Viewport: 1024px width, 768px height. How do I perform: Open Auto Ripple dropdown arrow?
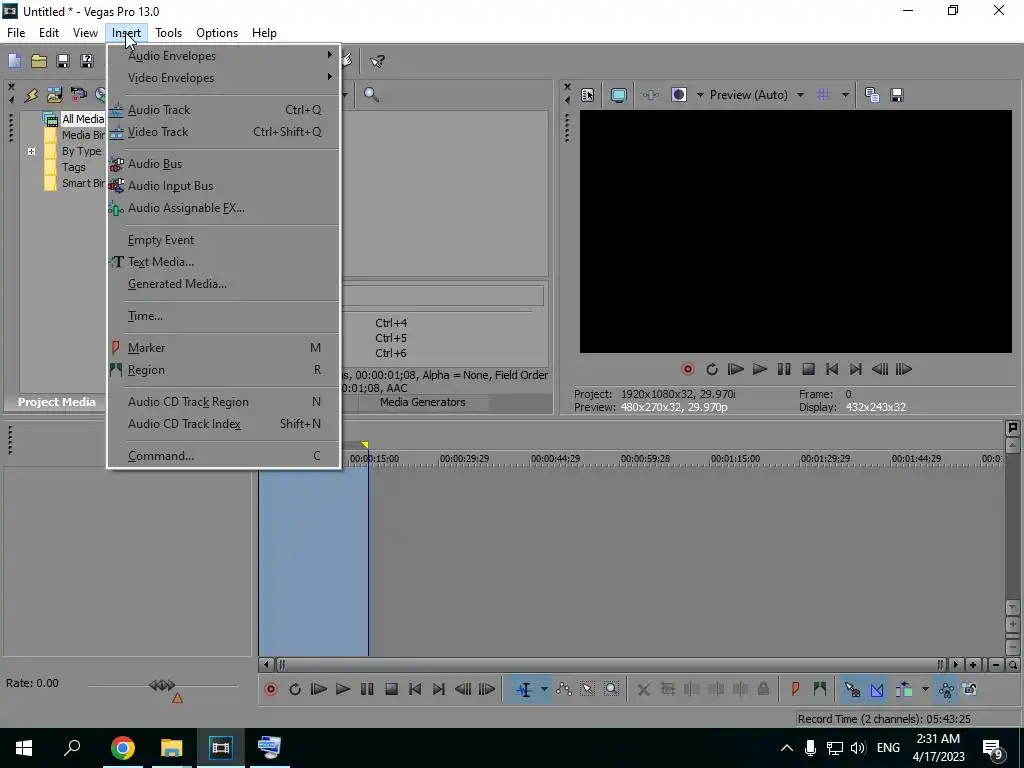pyautogui.click(x=925, y=689)
